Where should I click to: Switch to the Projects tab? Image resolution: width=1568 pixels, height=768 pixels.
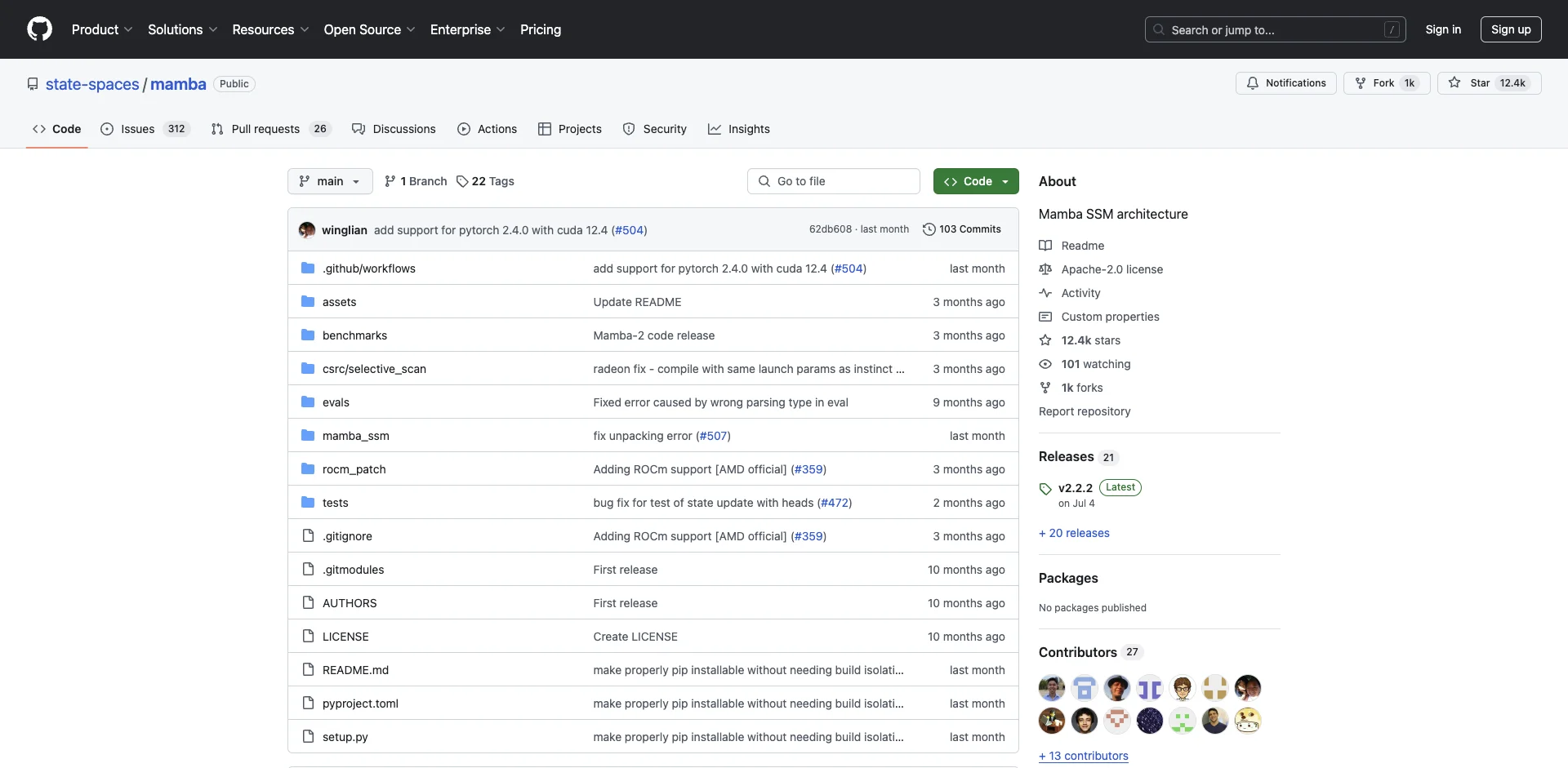[x=570, y=129]
